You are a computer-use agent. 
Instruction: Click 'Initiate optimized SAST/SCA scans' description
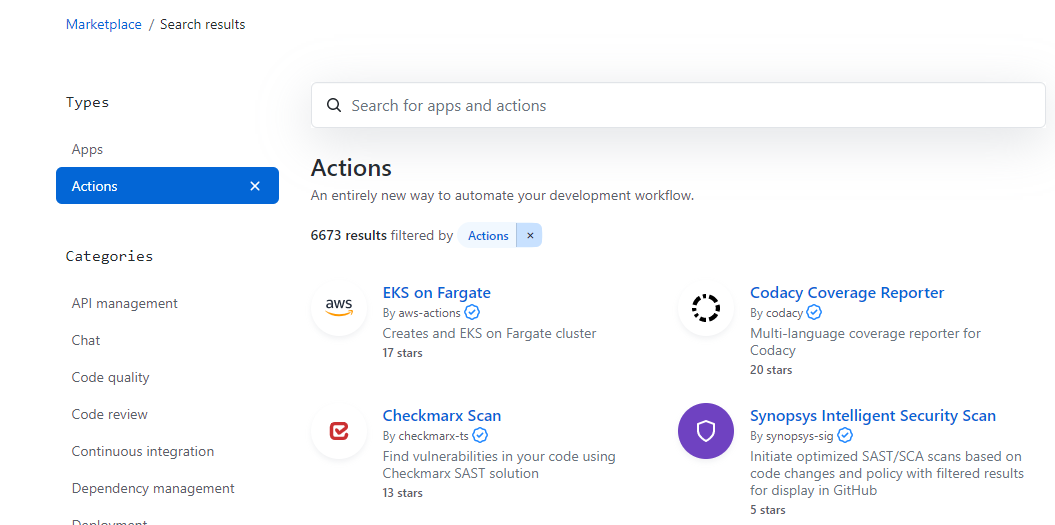click(887, 473)
